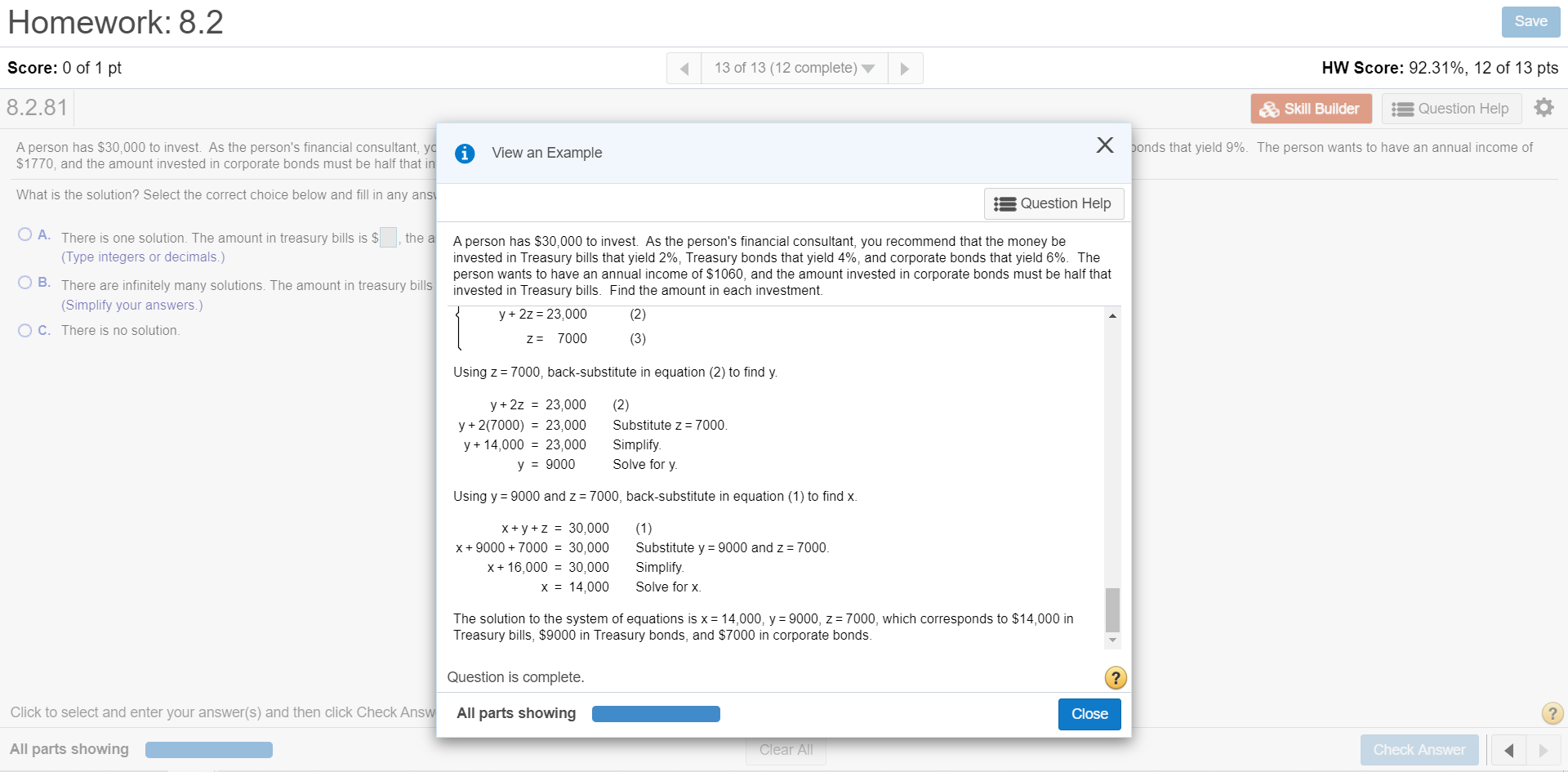
Task: Click the dialog's All parts showing progress bar
Action: click(x=656, y=714)
